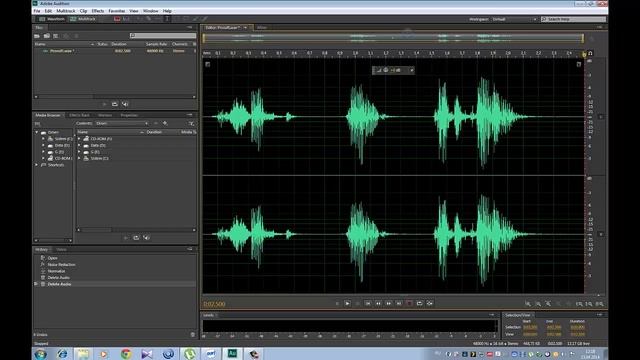Open the Files panel options menu
Screen dimensions: 640x360
(190, 27)
